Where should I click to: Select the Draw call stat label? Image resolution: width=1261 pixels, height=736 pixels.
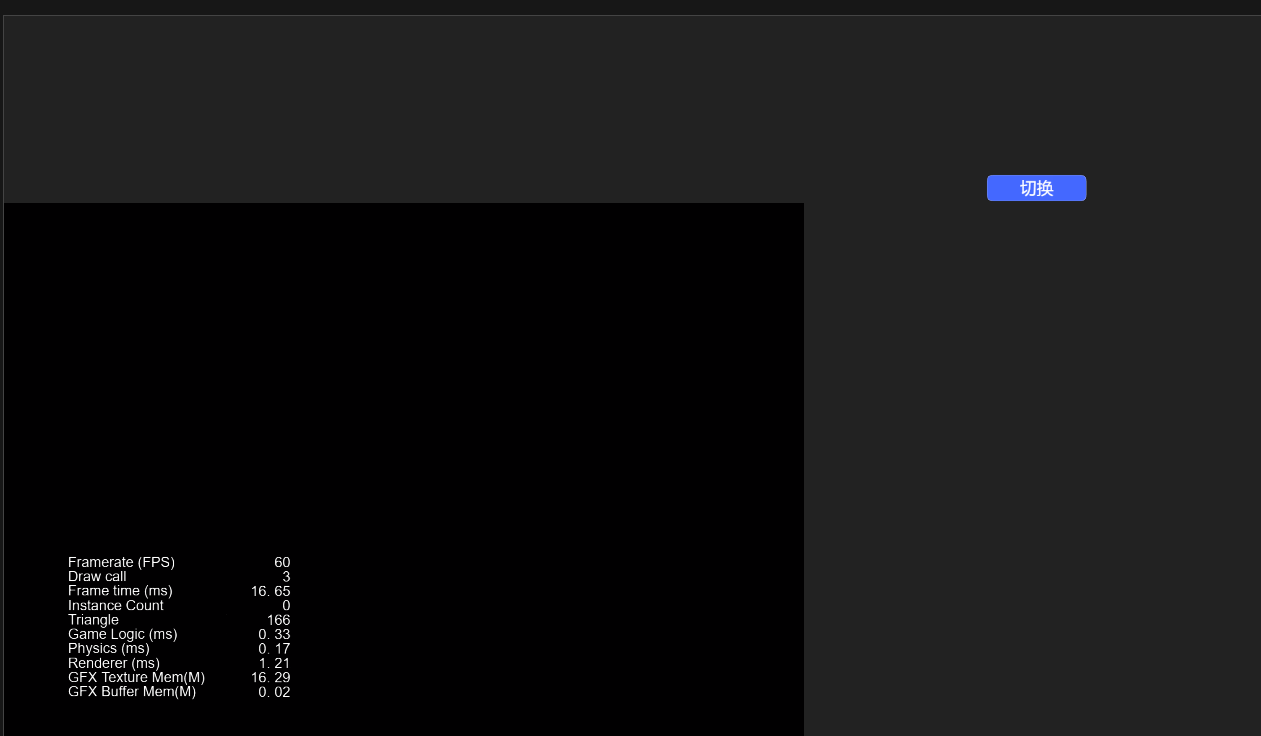(x=97, y=576)
